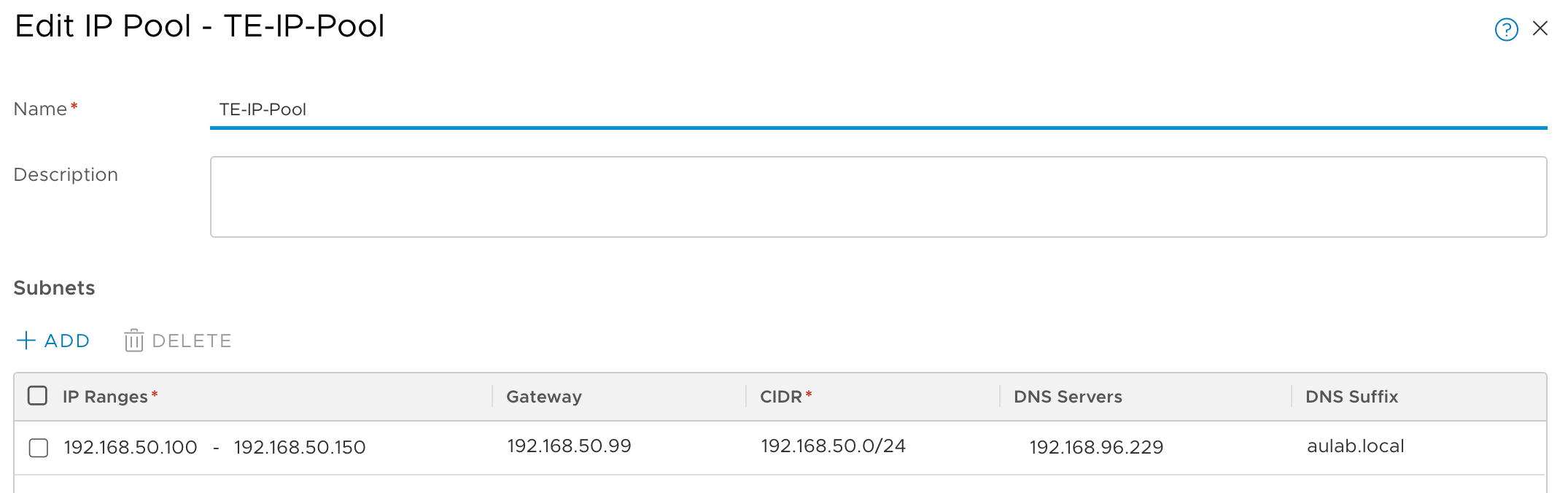Click the DNS server 192.168.96.229 cell
1568x493 pixels.
(x=1096, y=447)
